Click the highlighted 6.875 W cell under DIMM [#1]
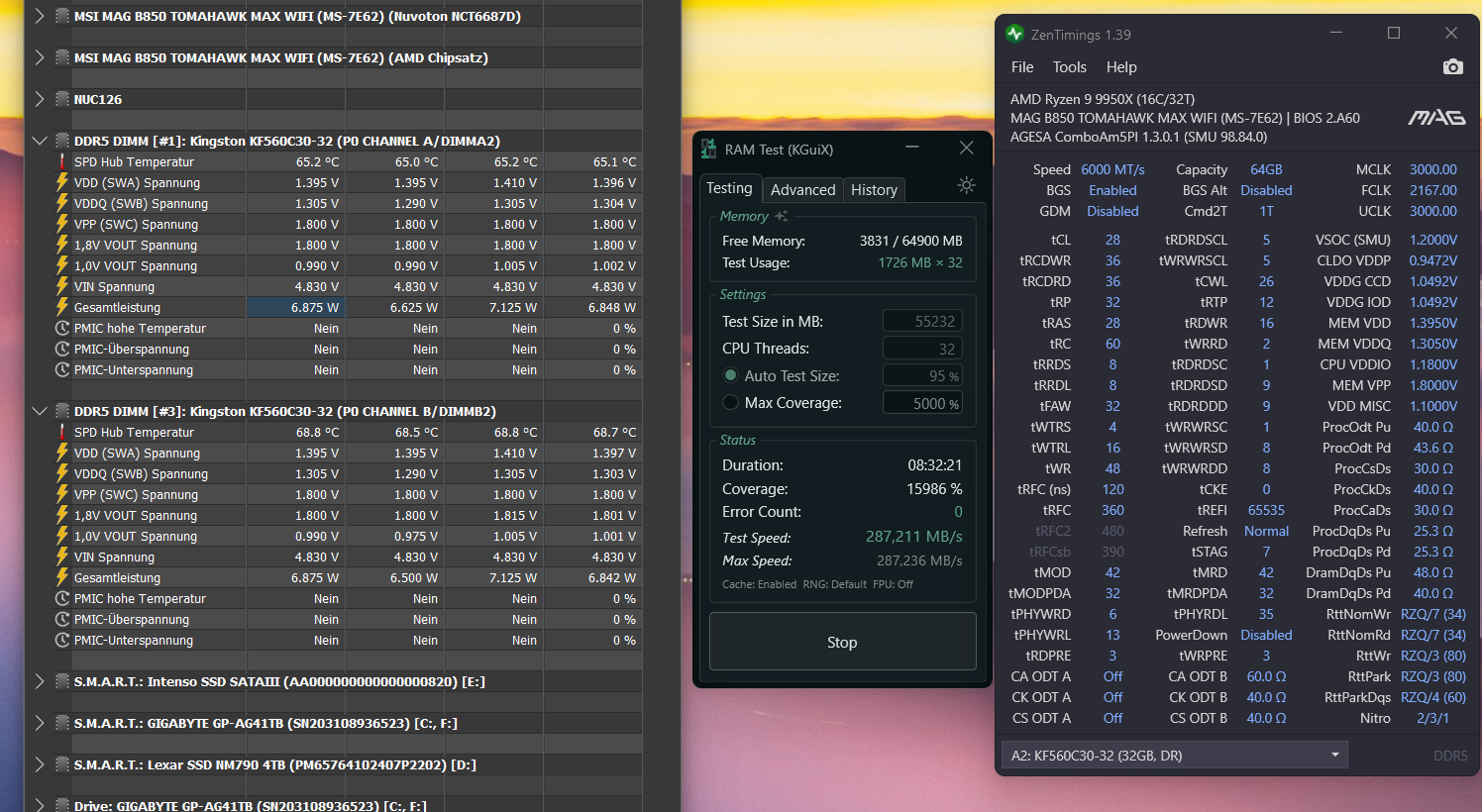The image size is (1482, 812). tap(295, 307)
